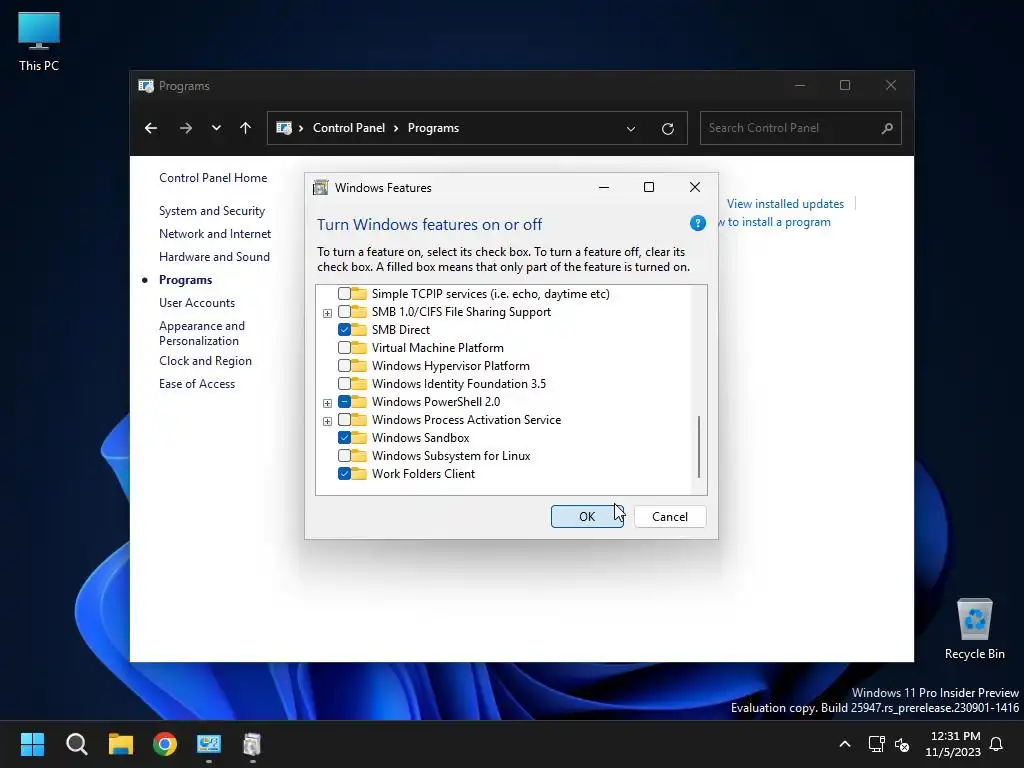Open the notifications bell icon
1024x768 pixels.
tap(997, 744)
